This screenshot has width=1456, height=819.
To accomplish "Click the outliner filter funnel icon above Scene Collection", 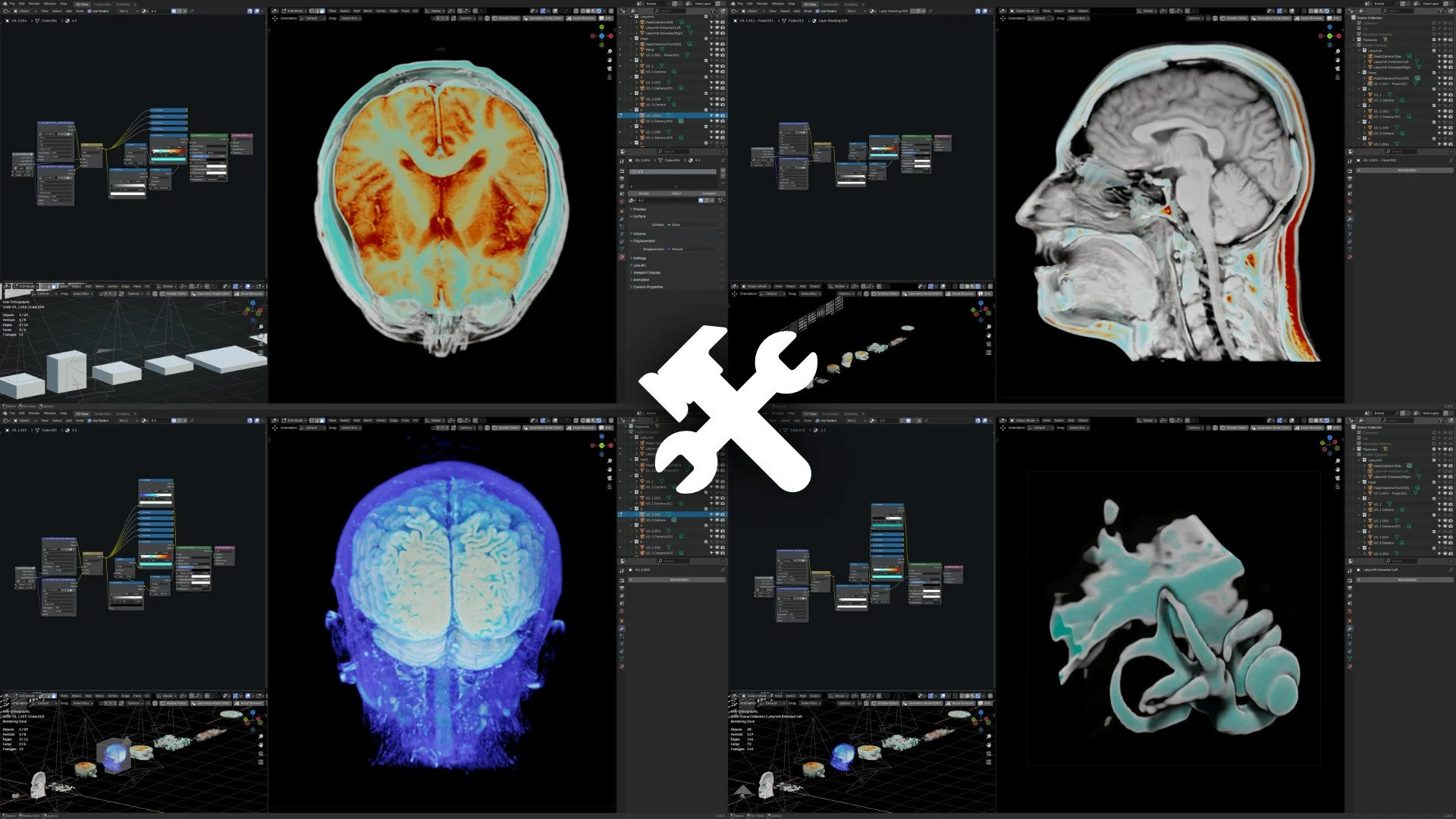I will 1441,11.
